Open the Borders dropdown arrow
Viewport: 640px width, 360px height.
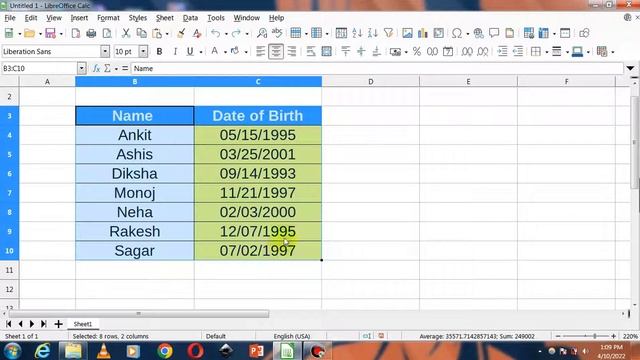coord(547,52)
